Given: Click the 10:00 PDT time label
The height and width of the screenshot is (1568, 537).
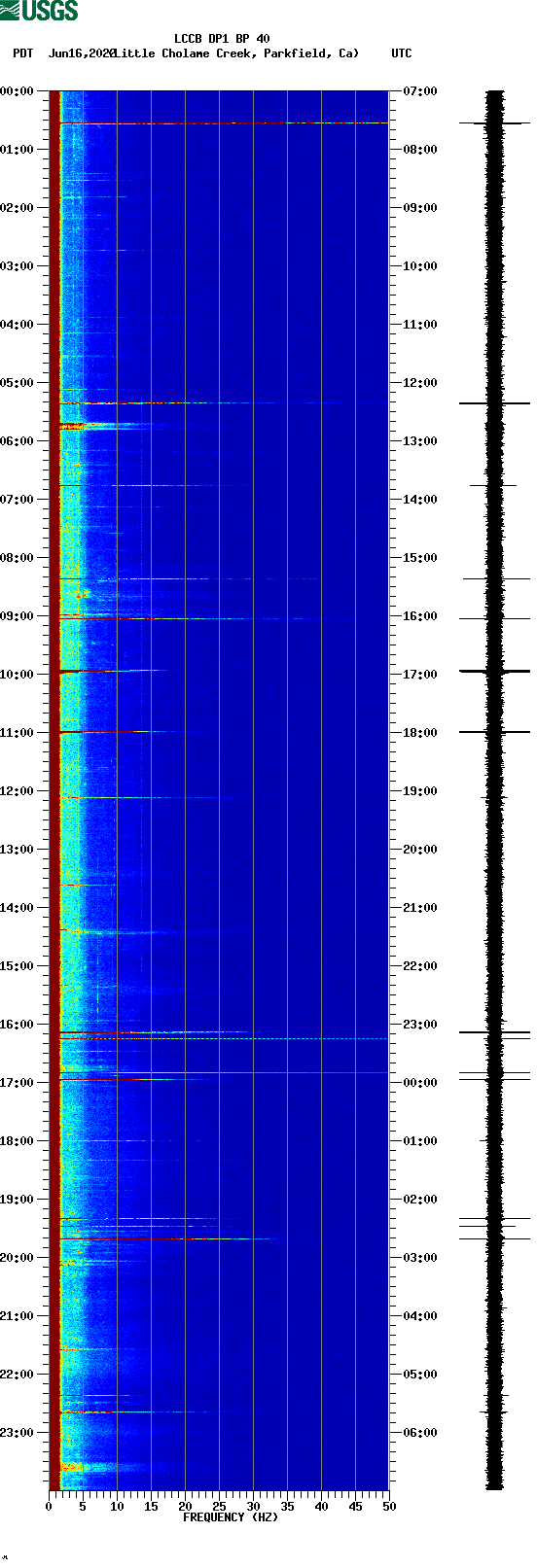Looking at the screenshot, I should 17,675.
